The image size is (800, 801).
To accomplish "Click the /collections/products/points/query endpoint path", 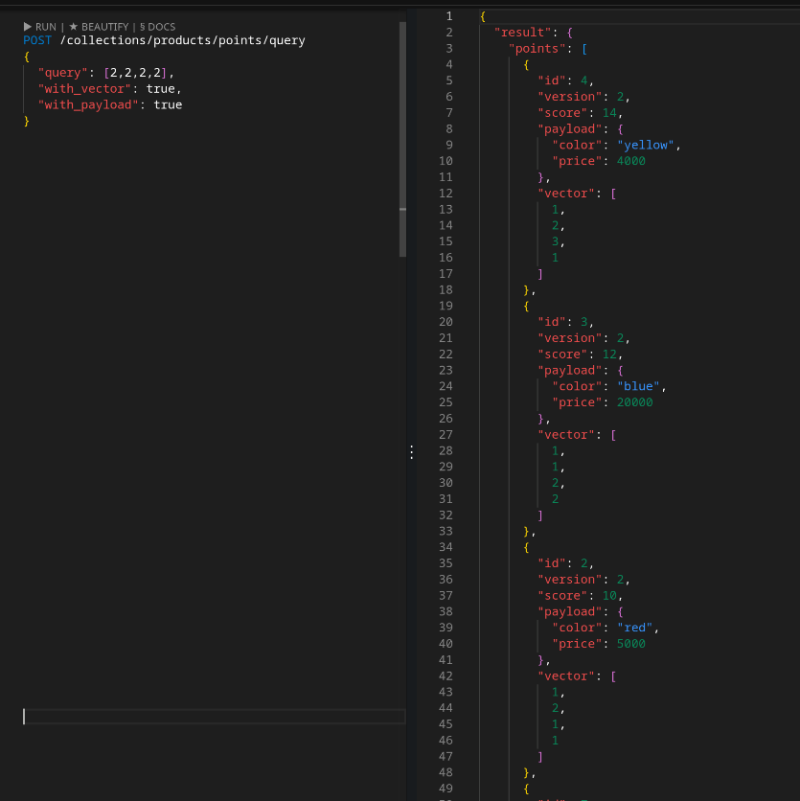I will [182, 40].
